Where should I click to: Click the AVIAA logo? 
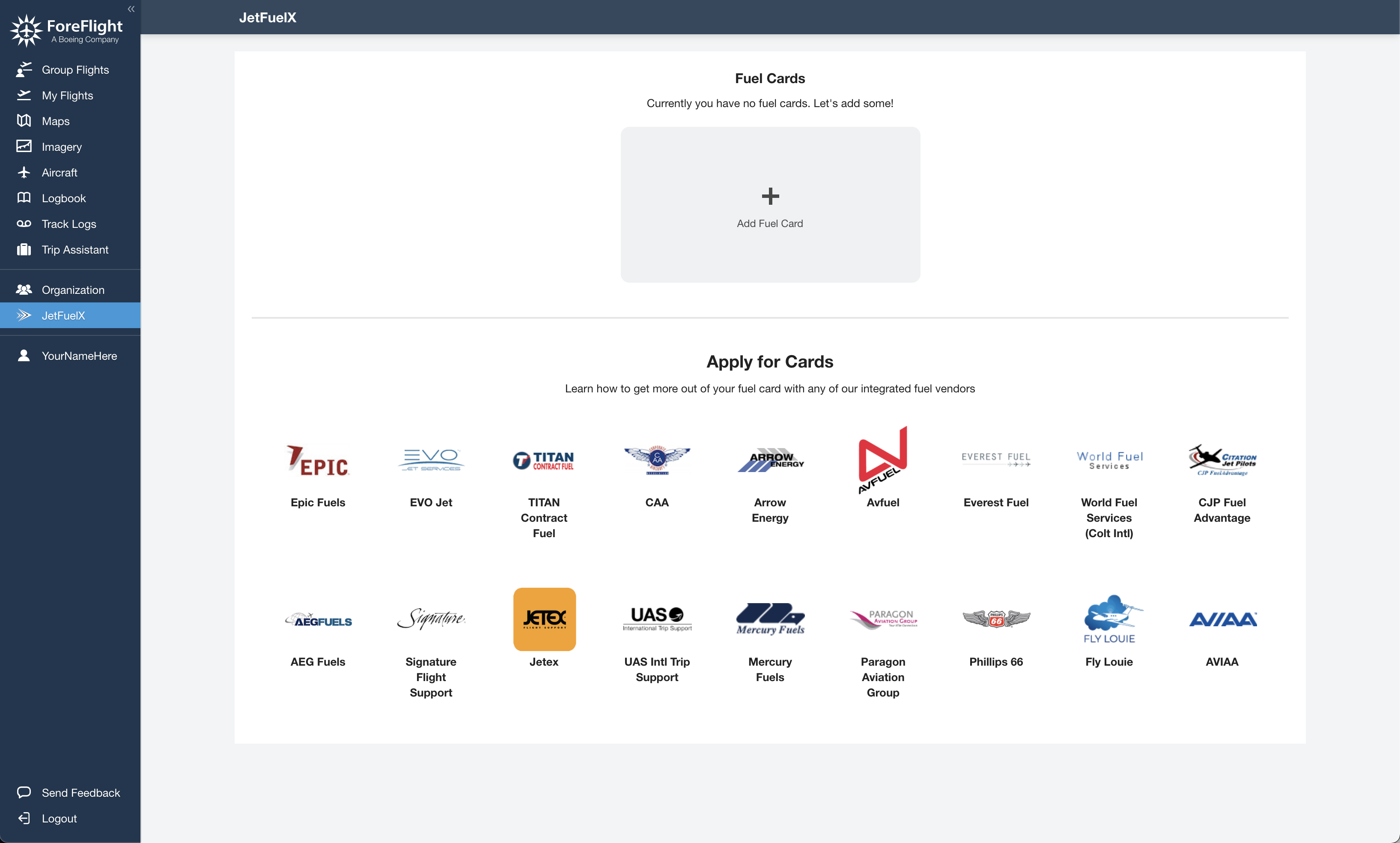(x=1223, y=619)
